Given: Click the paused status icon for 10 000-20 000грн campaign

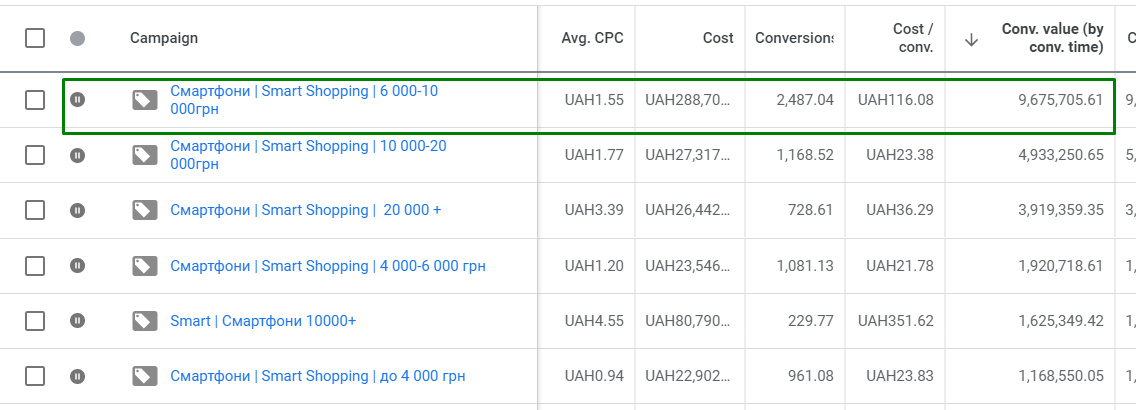Looking at the screenshot, I should tap(78, 155).
